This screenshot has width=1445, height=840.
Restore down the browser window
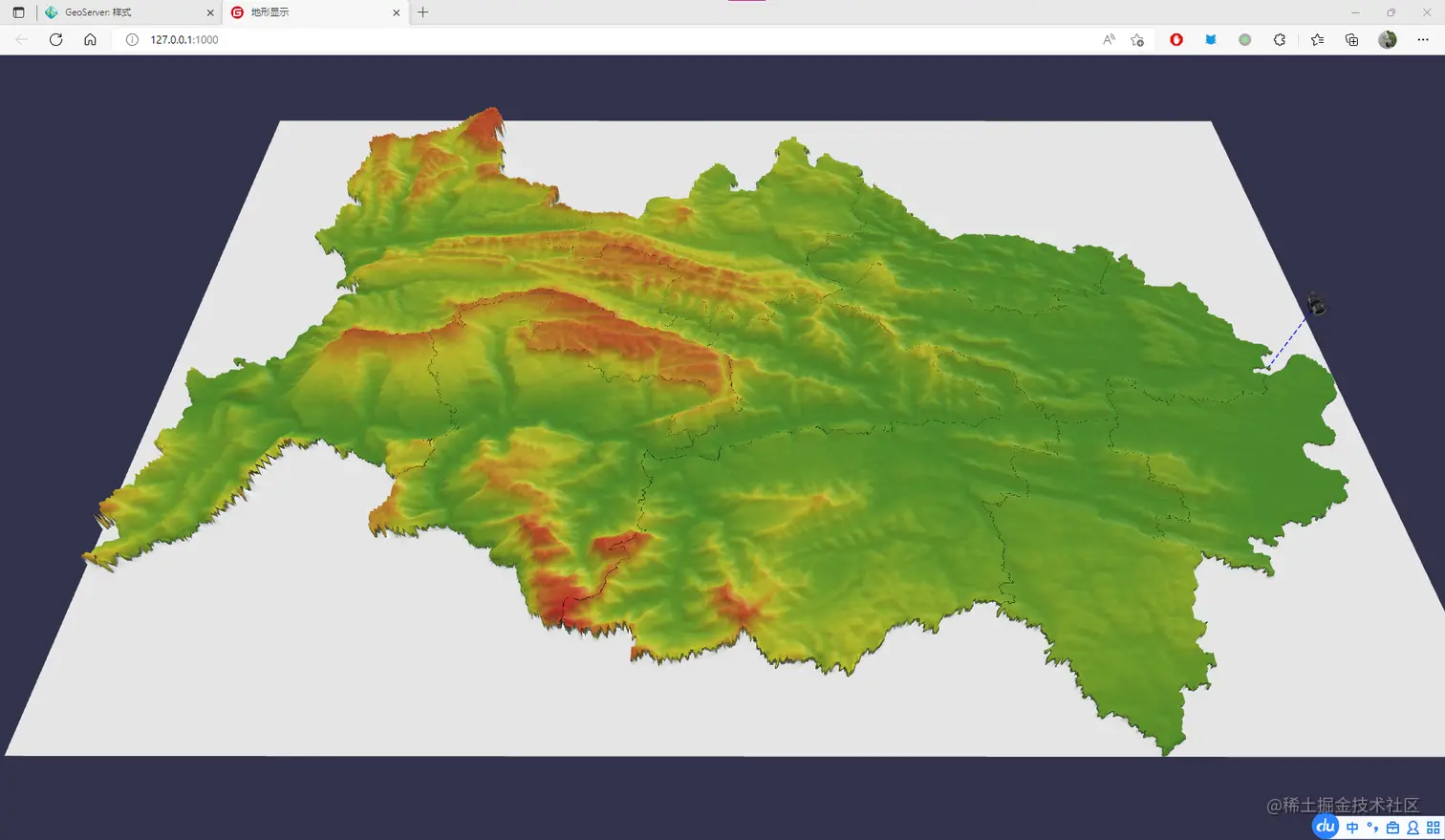(1391, 12)
